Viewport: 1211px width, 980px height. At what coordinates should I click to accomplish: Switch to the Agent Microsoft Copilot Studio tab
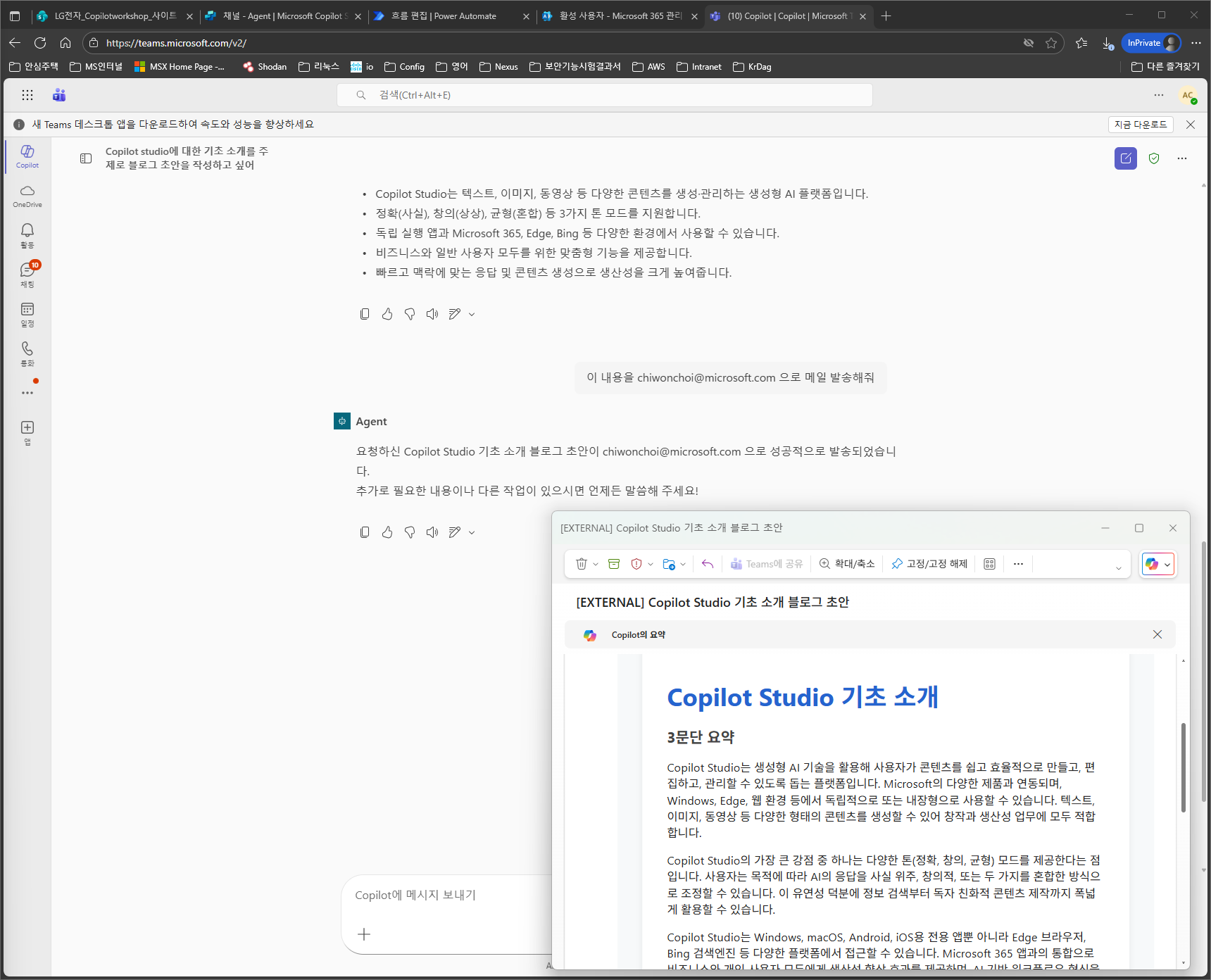284,15
